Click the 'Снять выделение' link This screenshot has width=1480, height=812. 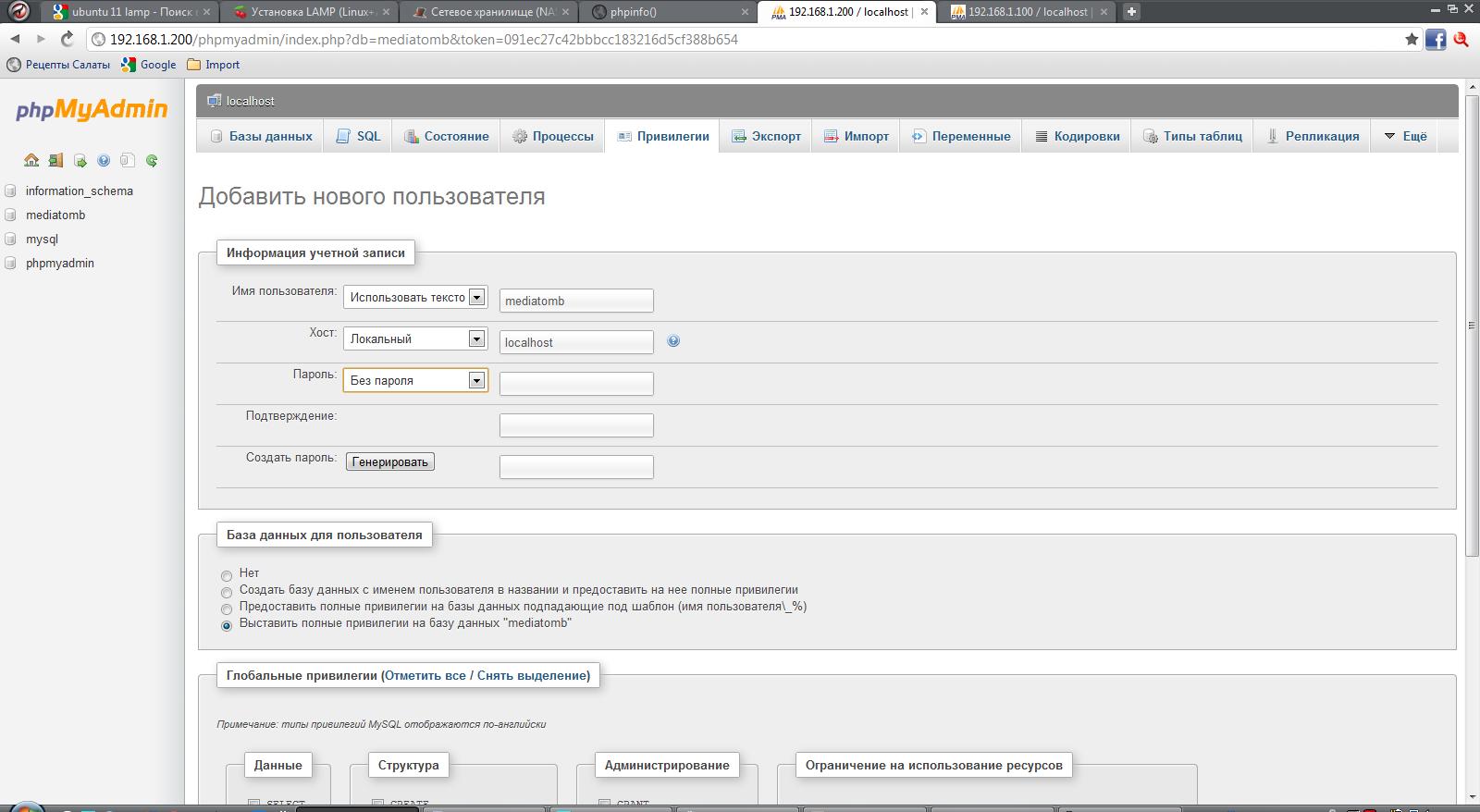[532, 675]
